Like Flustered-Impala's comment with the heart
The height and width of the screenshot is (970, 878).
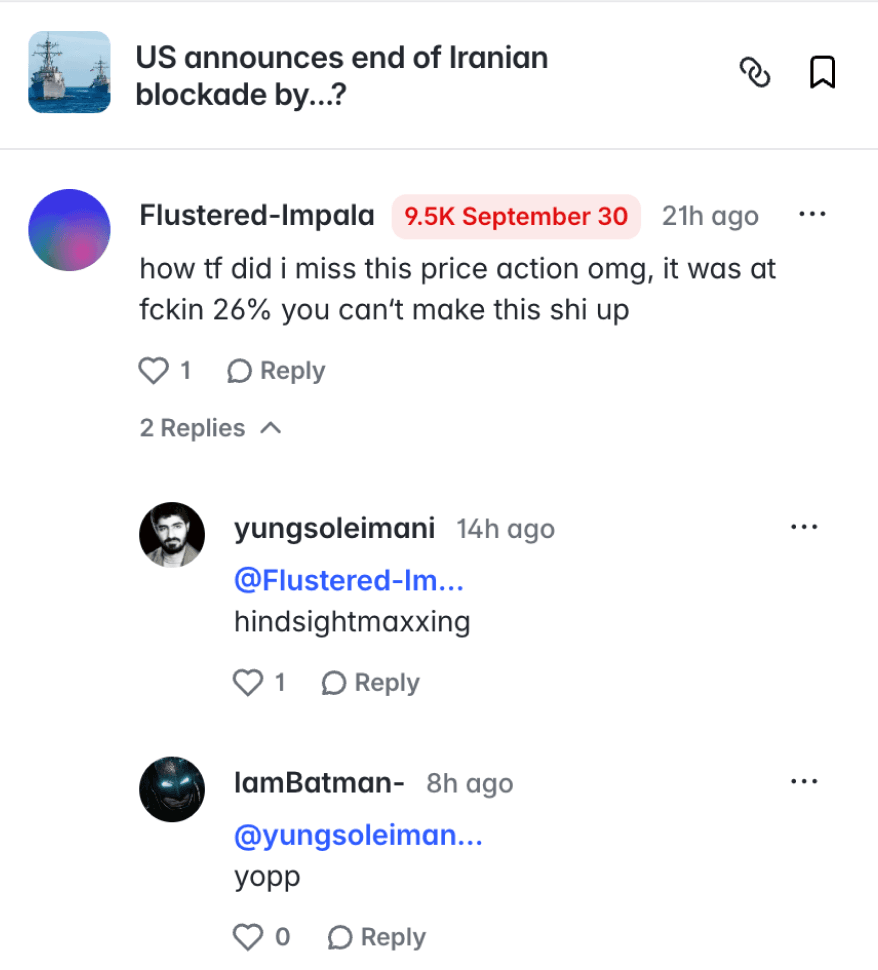153,371
